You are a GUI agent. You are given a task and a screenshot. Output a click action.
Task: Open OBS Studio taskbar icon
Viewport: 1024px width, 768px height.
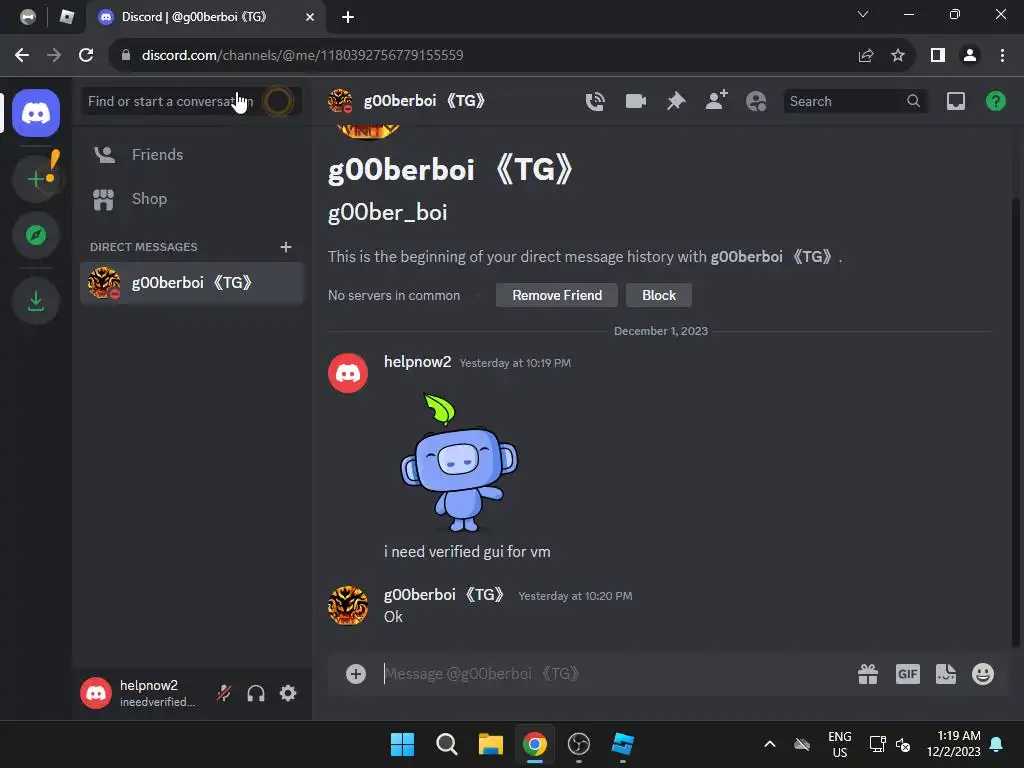coord(579,744)
